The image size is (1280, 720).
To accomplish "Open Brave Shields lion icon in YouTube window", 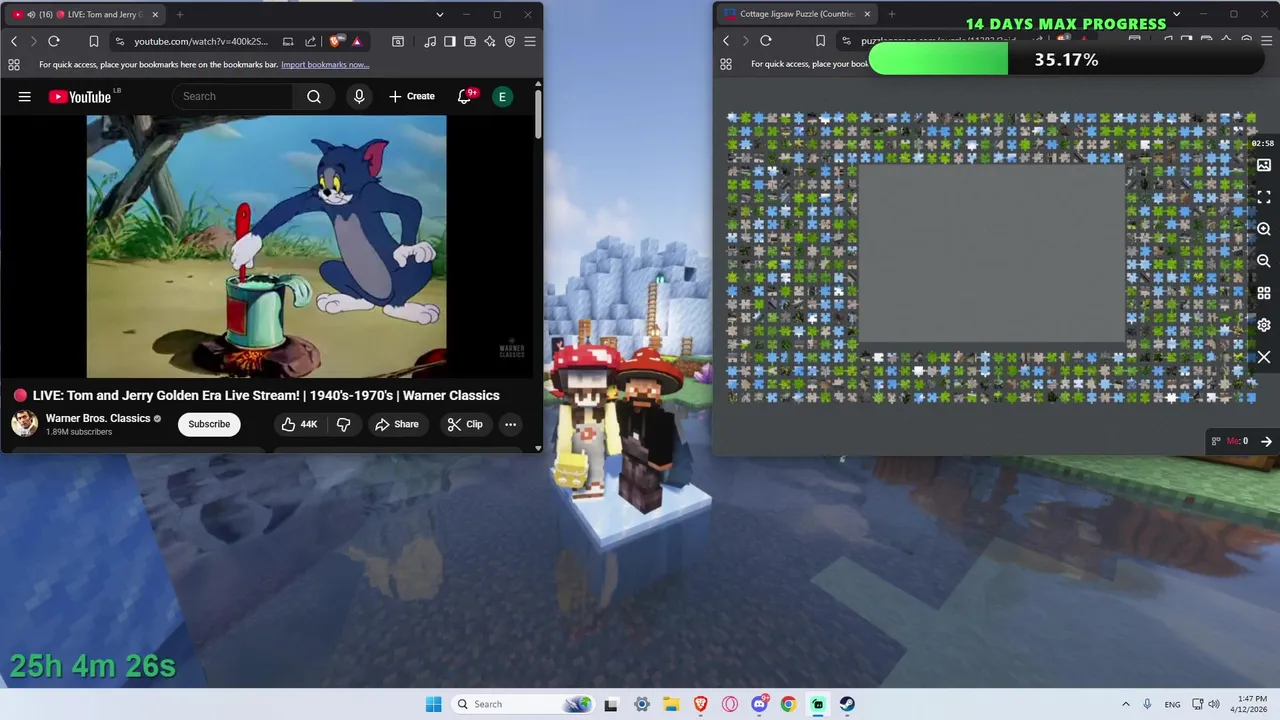I will click(335, 41).
